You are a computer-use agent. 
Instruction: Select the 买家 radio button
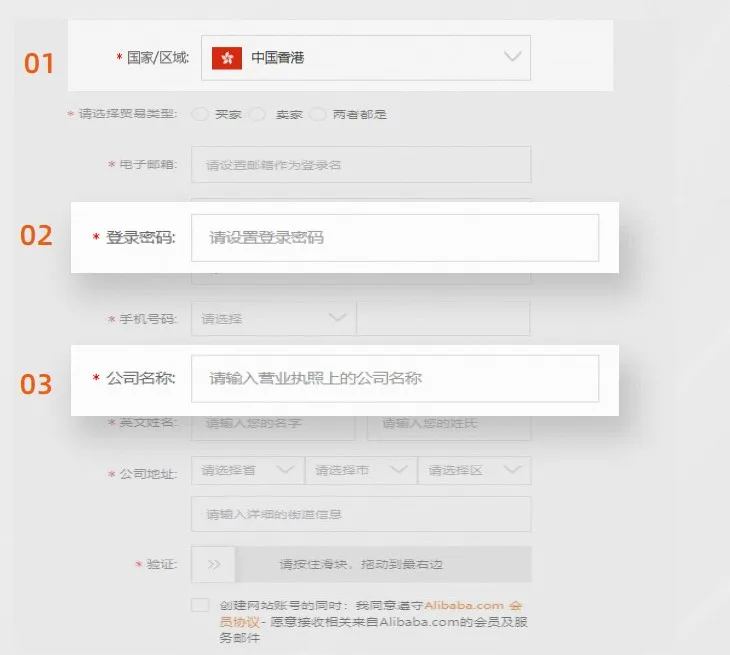click(199, 114)
